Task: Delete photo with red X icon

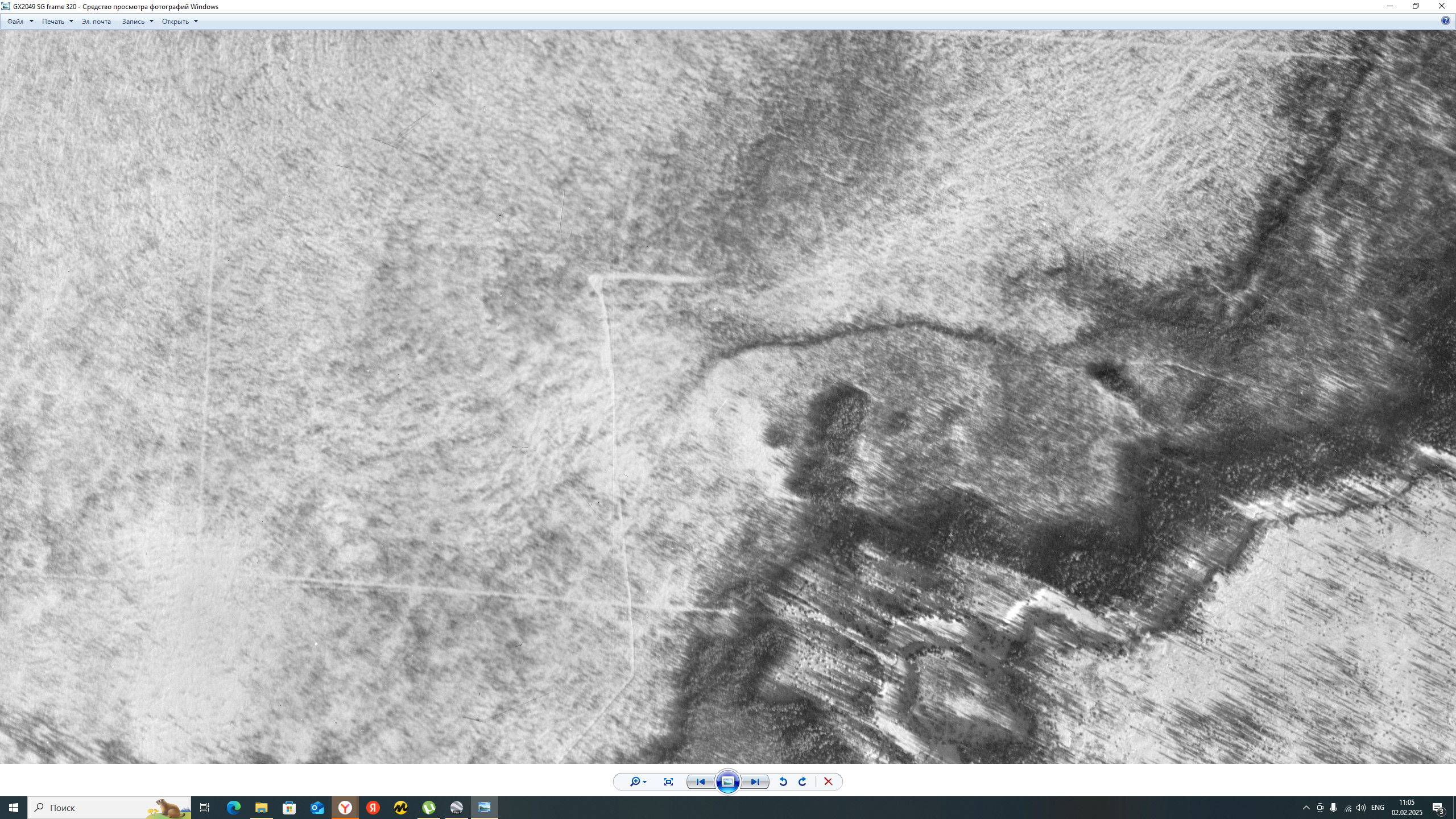Action: tap(828, 781)
